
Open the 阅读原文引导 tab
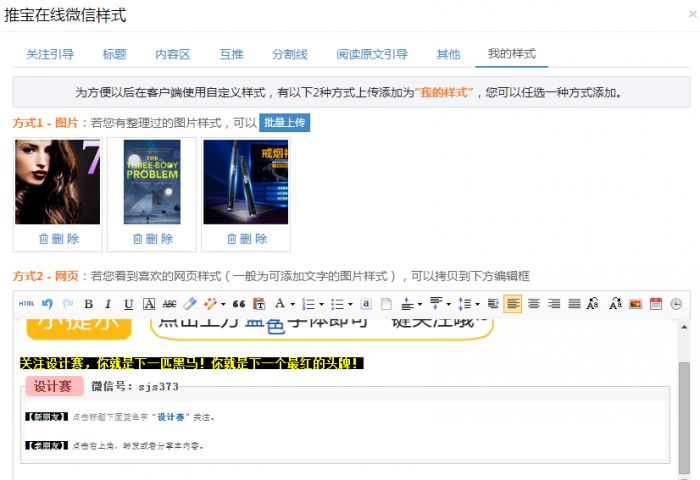tap(372, 54)
